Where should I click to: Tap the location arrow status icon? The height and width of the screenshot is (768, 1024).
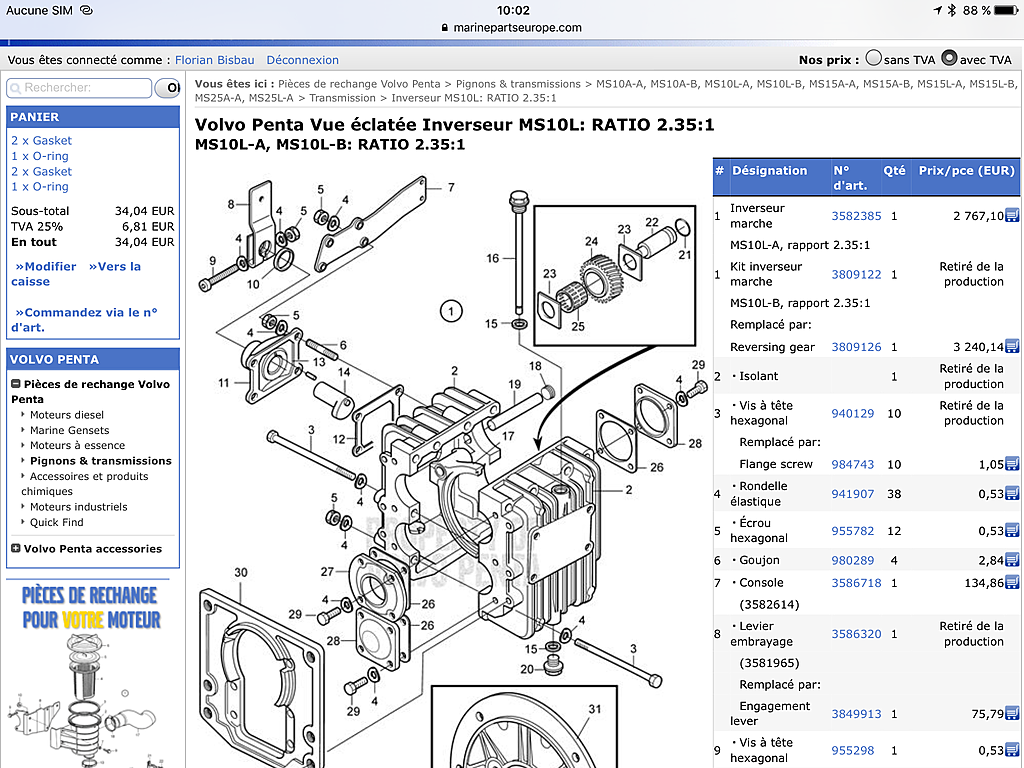coord(938,10)
